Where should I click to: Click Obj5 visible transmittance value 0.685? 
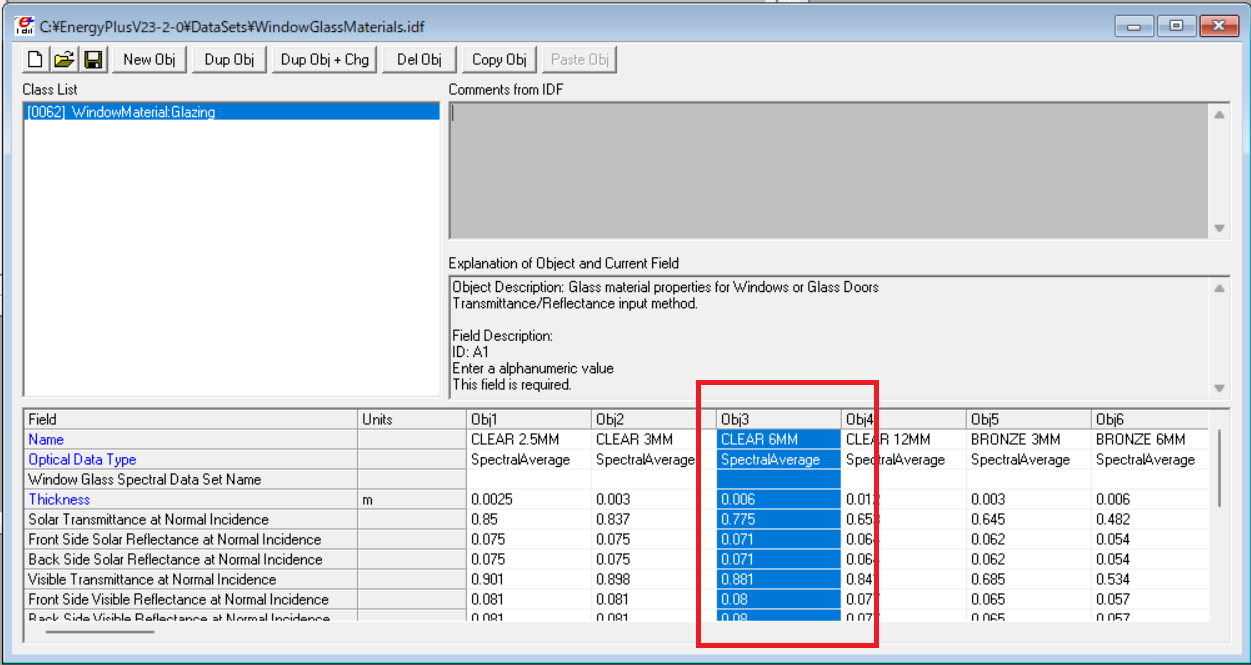click(x=1029, y=579)
